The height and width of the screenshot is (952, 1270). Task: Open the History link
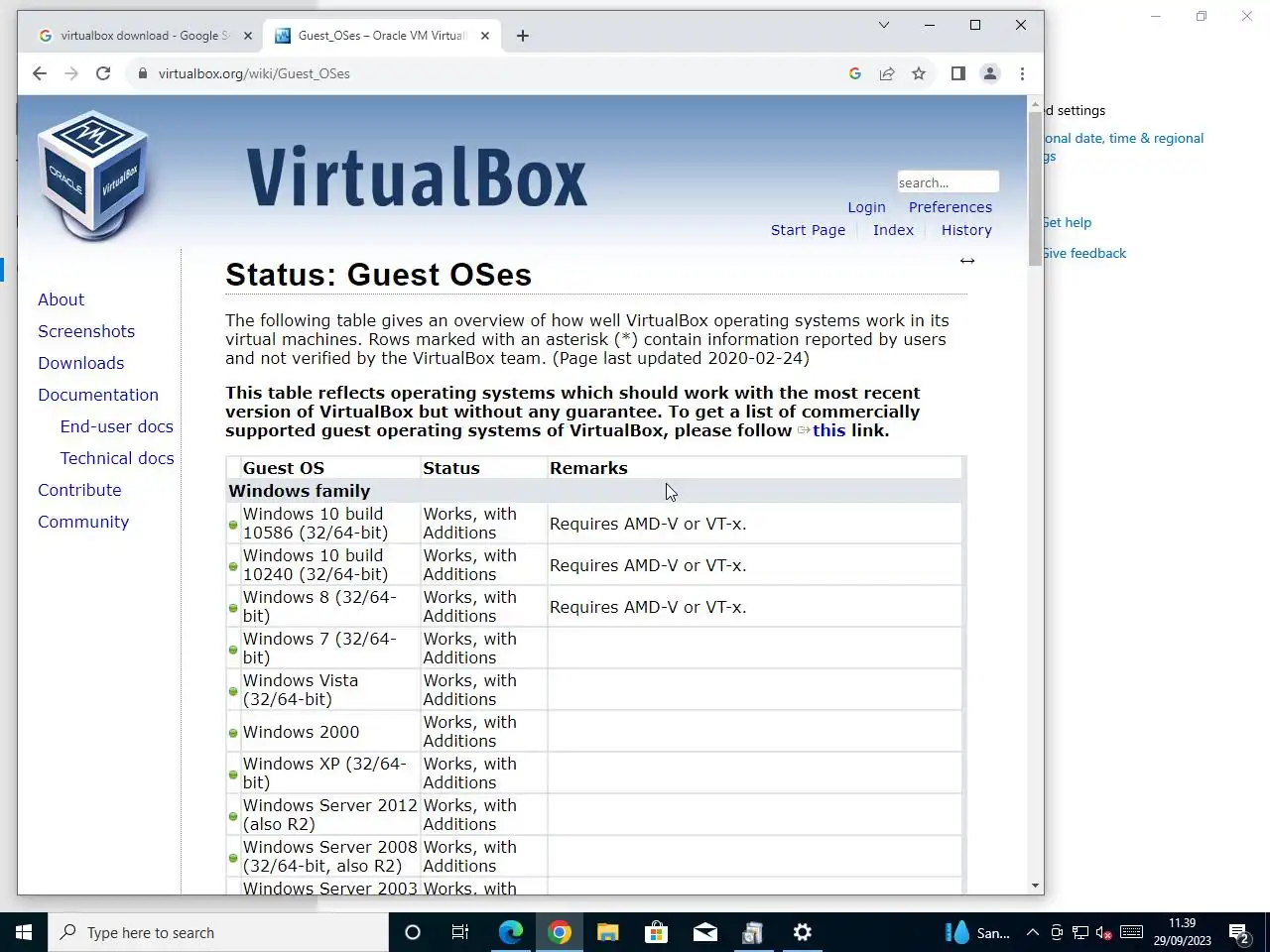coord(966,230)
